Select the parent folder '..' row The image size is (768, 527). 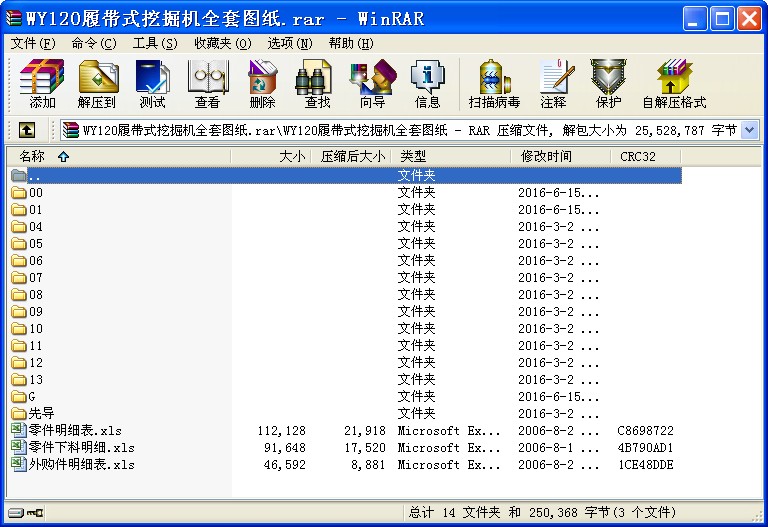tap(345, 175)
